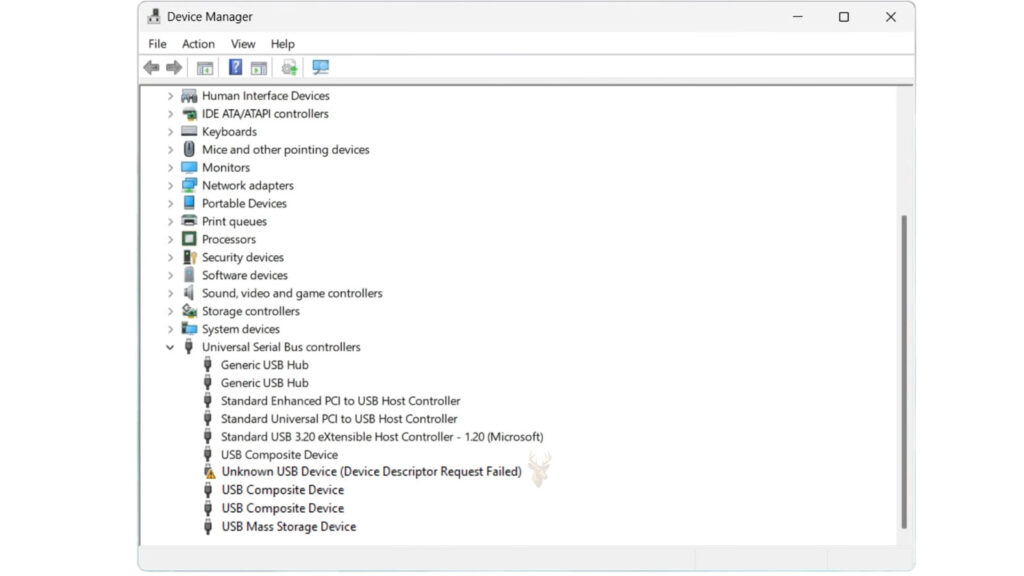This screenshot has width=1024, height=576.
Task: Click the Back arrow toolbar icon
Action: [152, 67]
